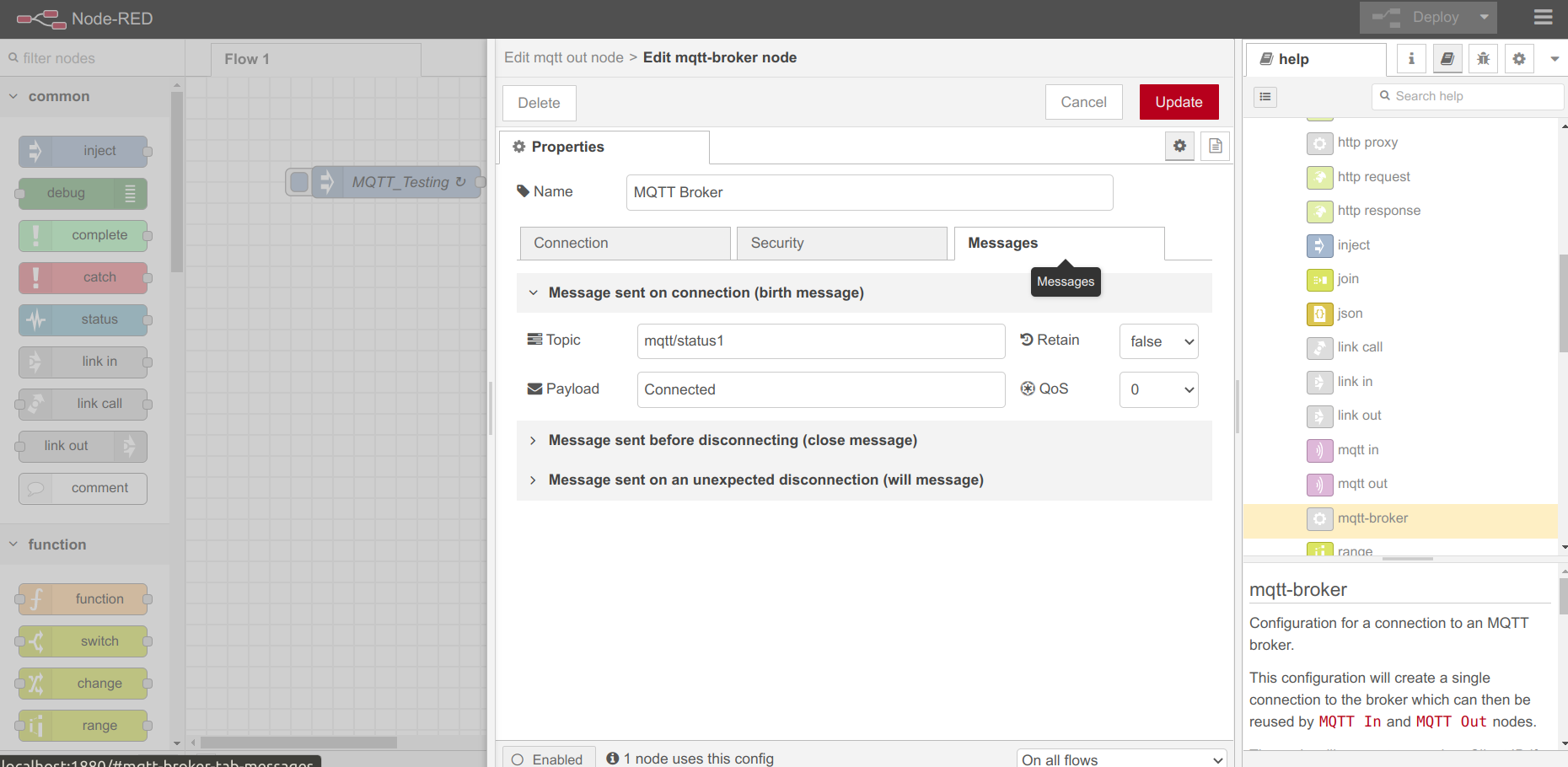
Task: Click the Update button
Action: tap(1179, 102)
